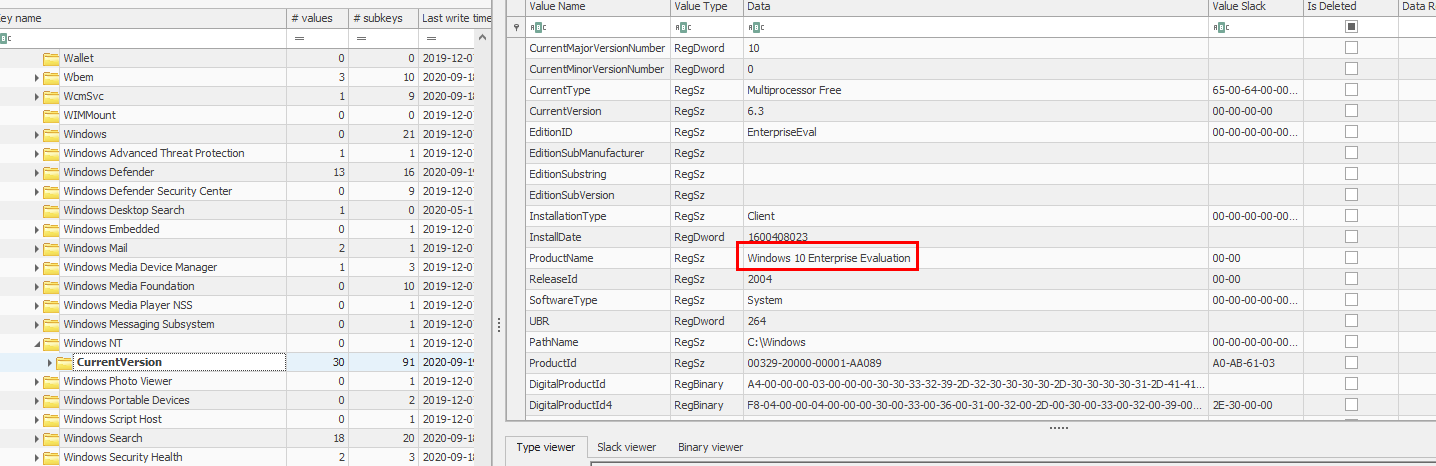Sort by the Value Type column header
This screenshot has height=466, width=1436.
701,6
